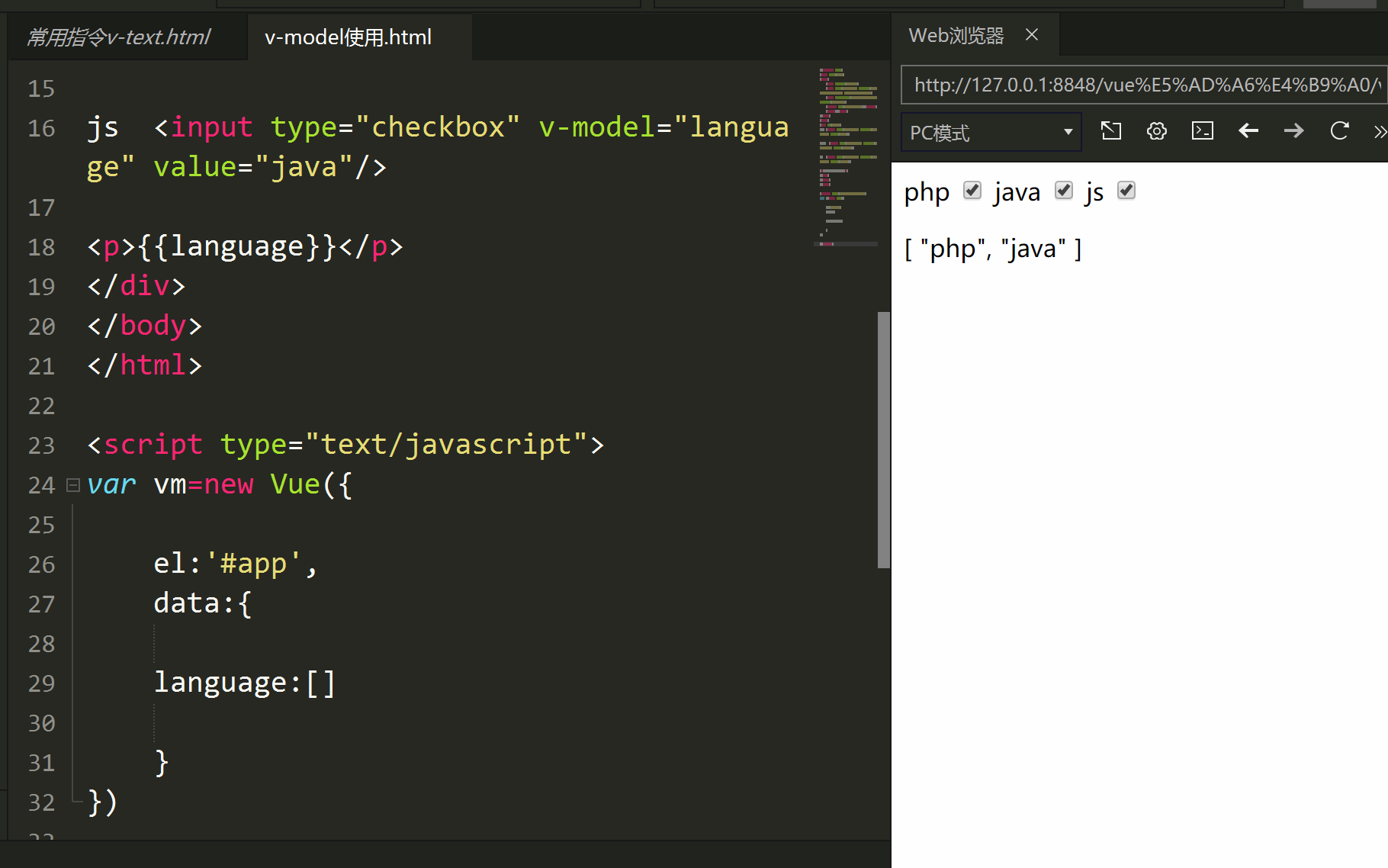Click line number 18 in gutter
Viewport: 1388px width, 868px height.
(41, 247)
